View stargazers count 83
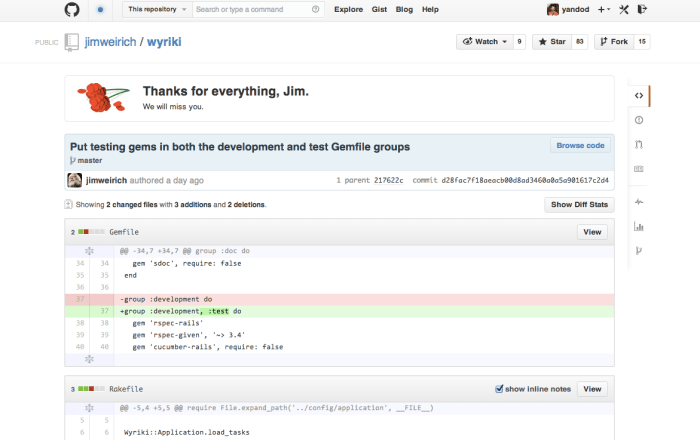This screenshot has width=700, height=440. point(579,42)
